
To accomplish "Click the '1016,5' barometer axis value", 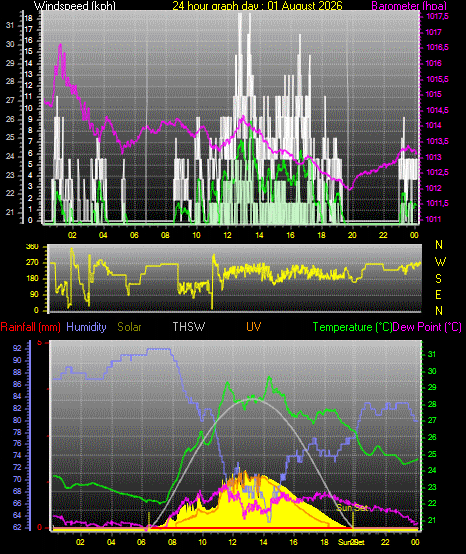I will [437, 47].
